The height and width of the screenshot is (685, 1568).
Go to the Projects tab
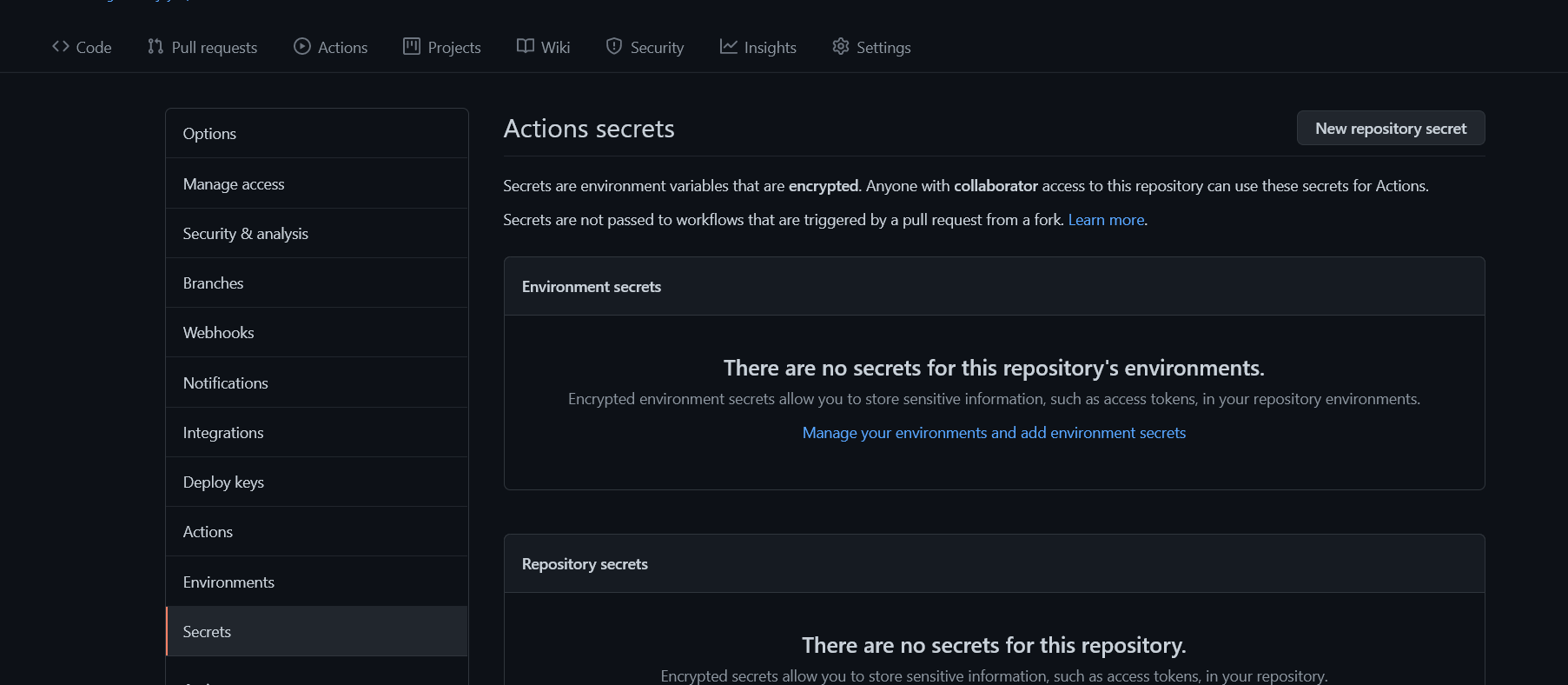tap(442, 47)
